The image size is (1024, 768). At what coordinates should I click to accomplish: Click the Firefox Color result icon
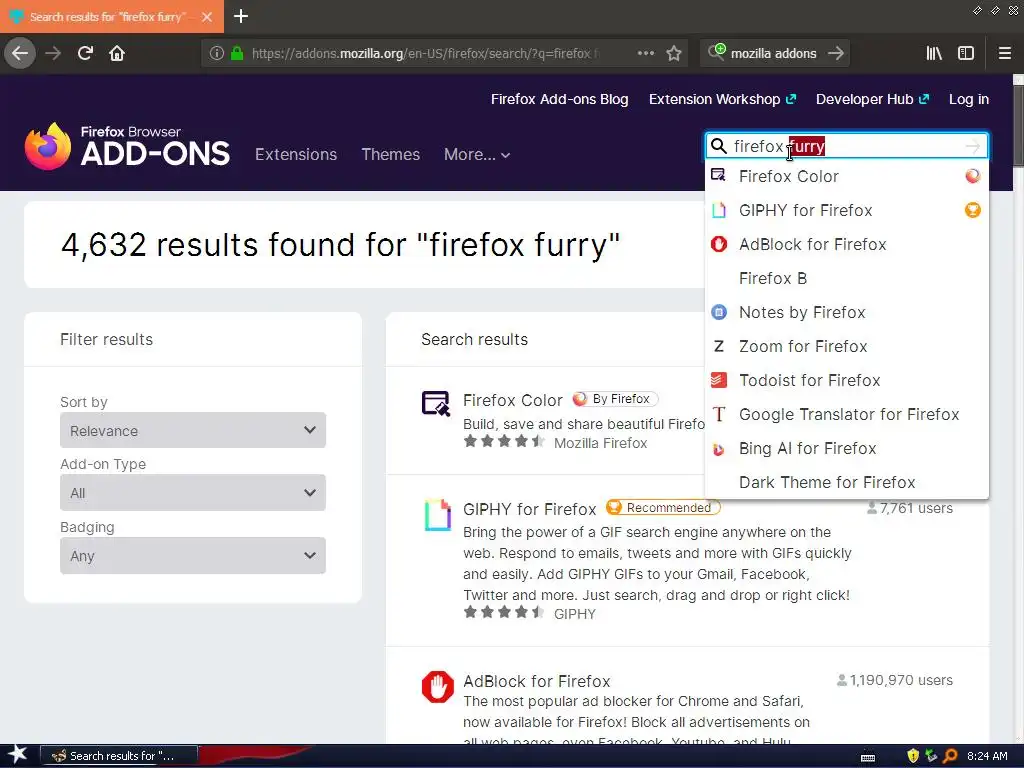pyautogui.click(x=436, y=403)
